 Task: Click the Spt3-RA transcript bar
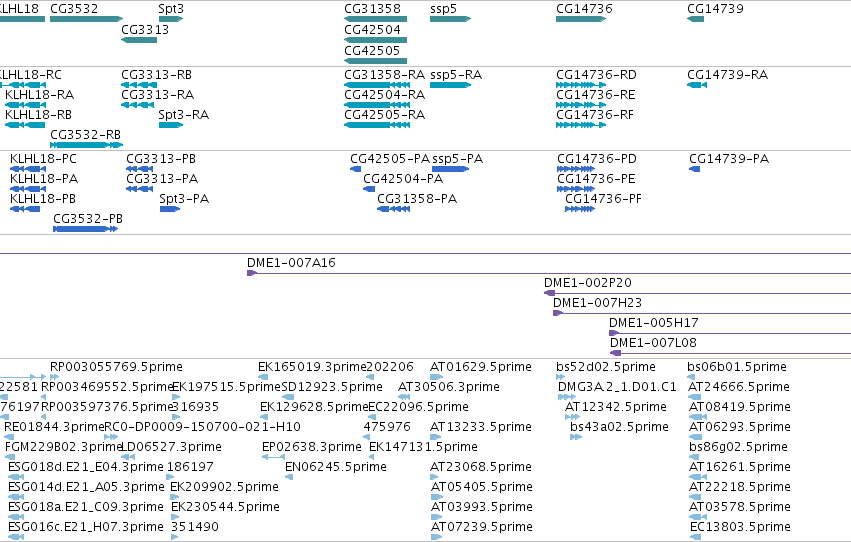[171, 125]
